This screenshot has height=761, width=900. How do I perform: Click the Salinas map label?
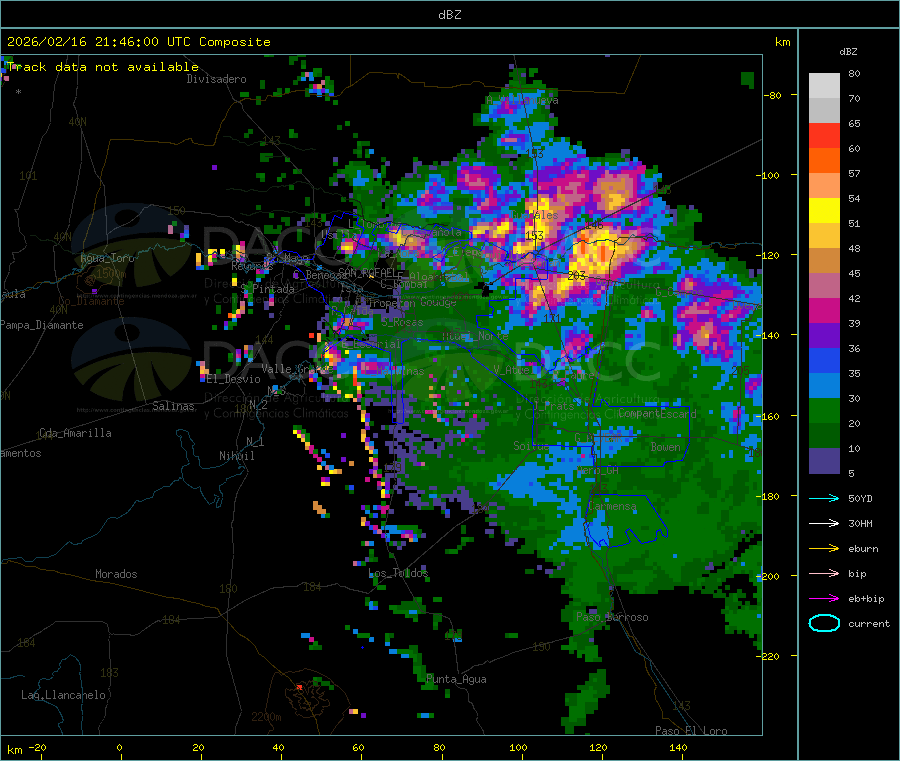coord(173,406)
